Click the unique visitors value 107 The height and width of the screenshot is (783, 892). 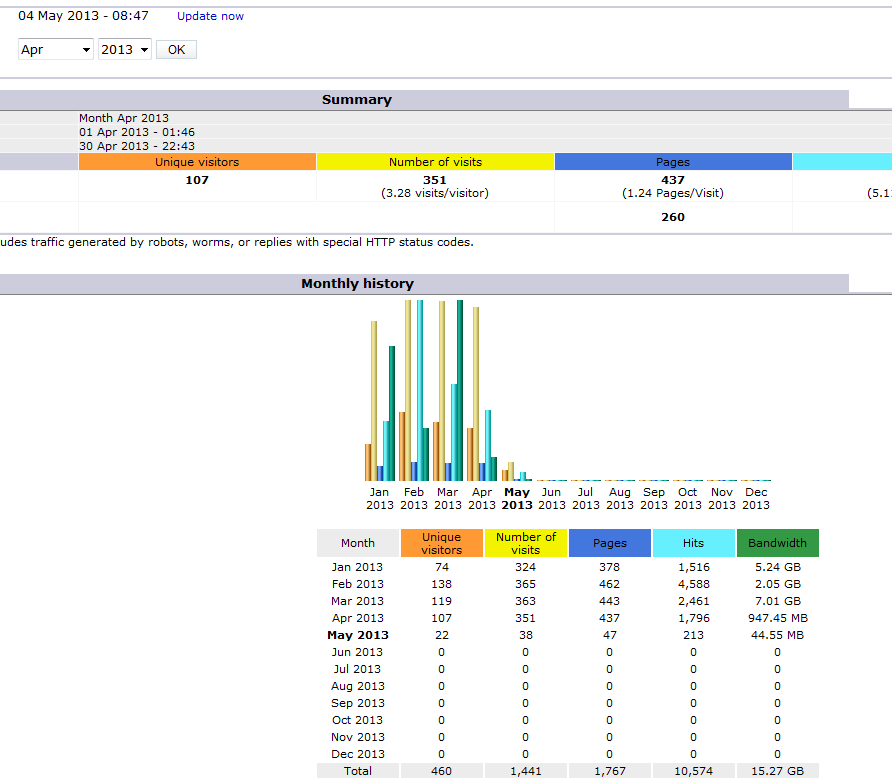pos(197,180)
